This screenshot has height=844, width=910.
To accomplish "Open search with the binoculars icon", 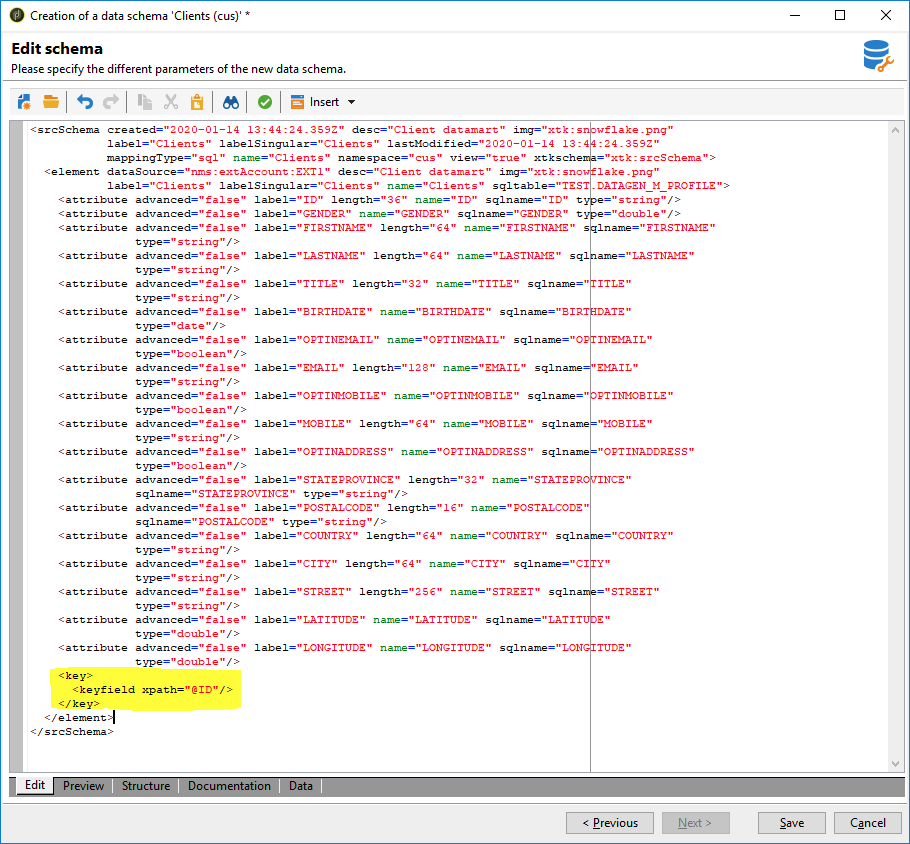I will [231, 102].
